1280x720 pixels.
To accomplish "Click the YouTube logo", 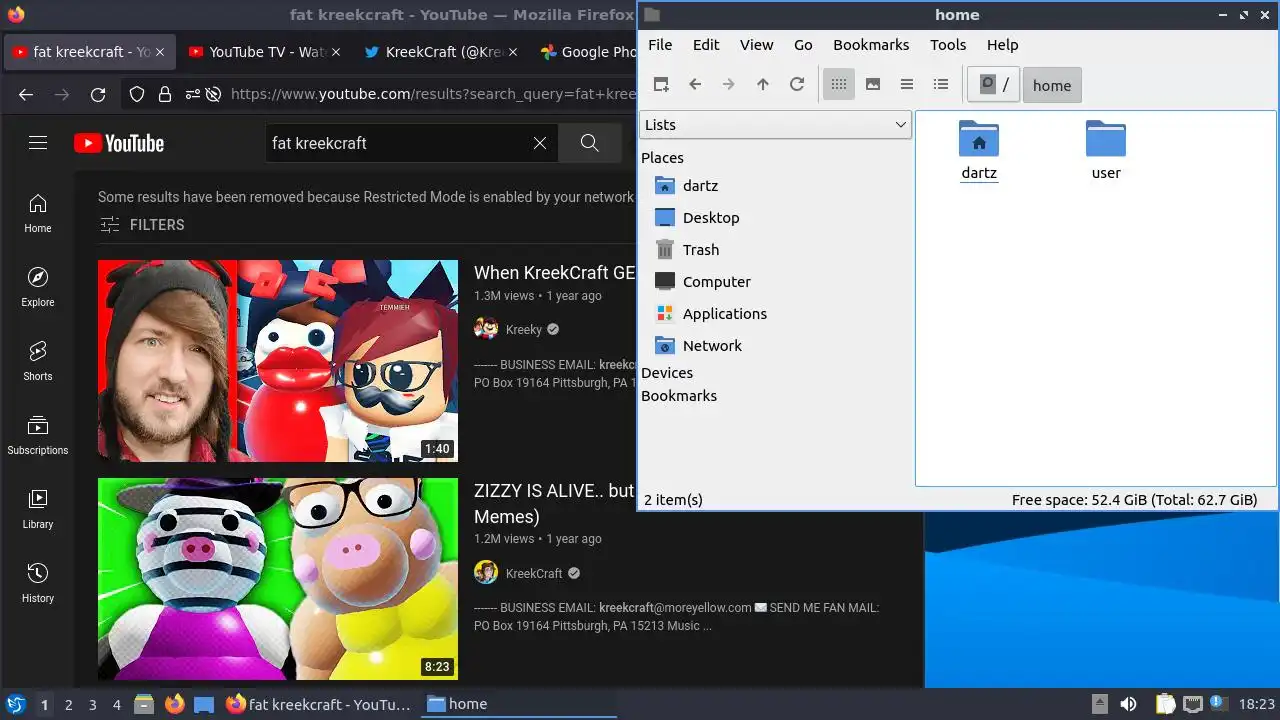I will (119, 143).
